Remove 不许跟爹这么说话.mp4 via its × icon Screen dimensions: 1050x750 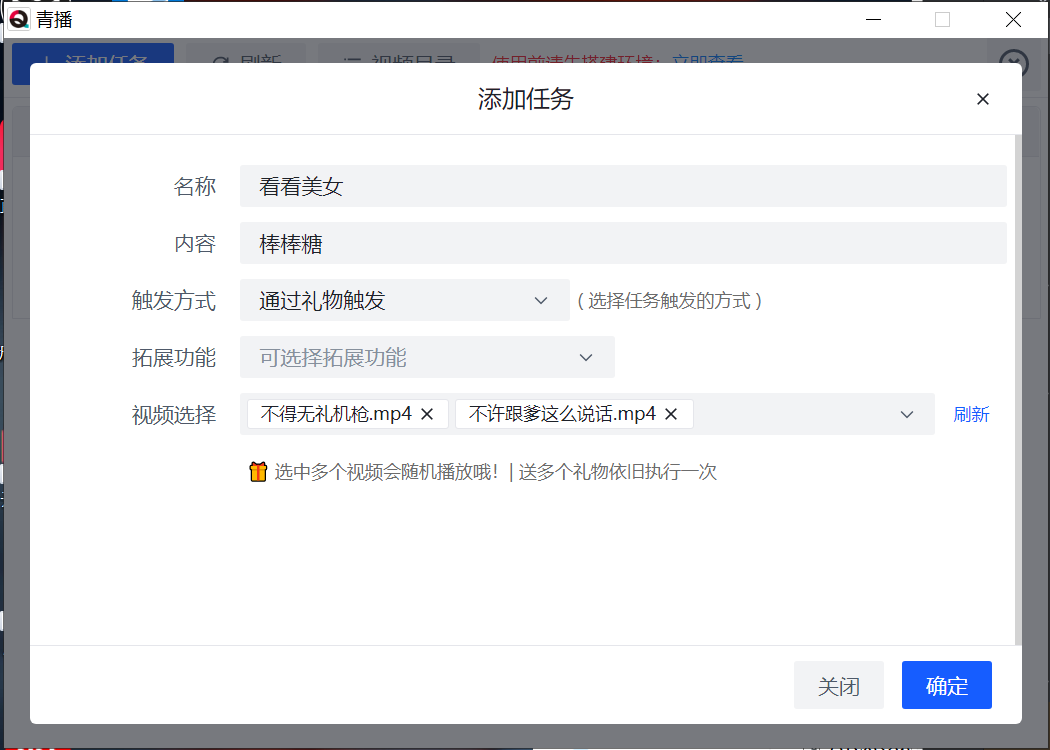coord(672,413)
